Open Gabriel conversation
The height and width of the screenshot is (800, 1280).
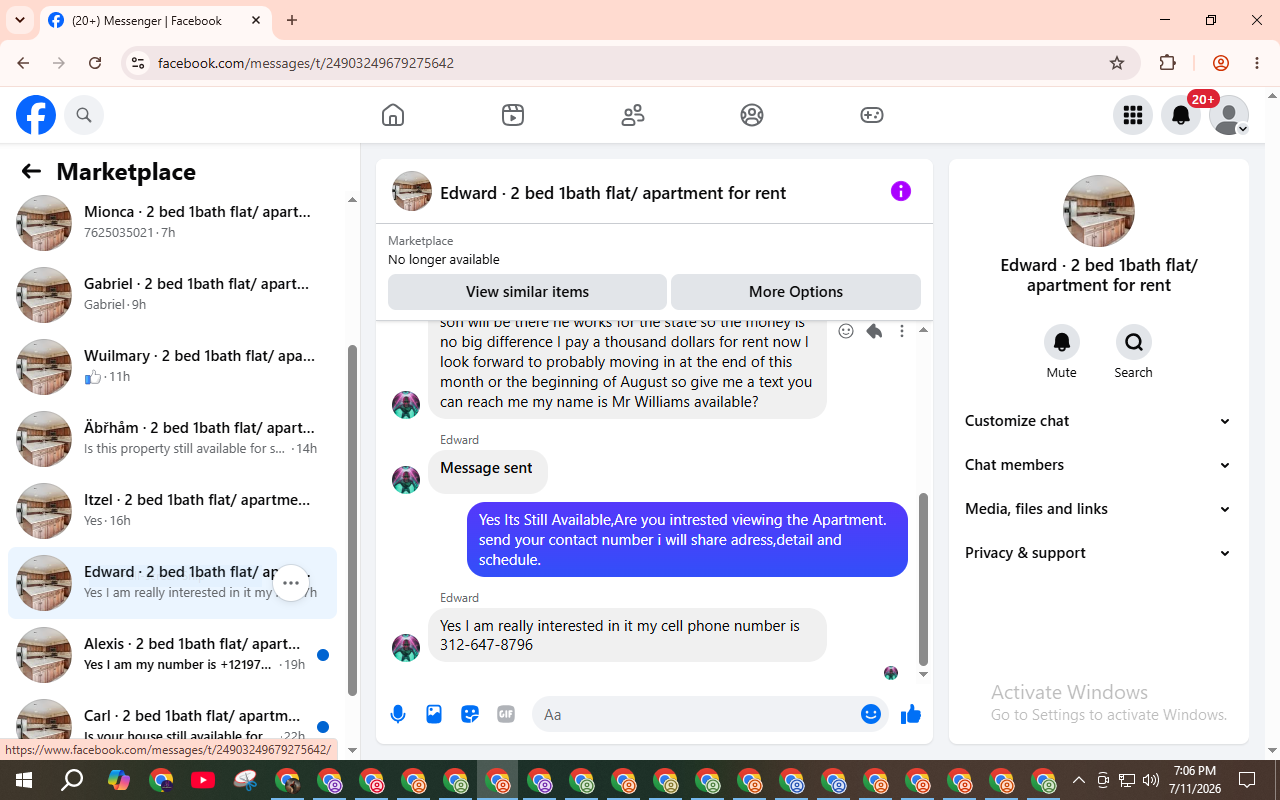point(172,295)
